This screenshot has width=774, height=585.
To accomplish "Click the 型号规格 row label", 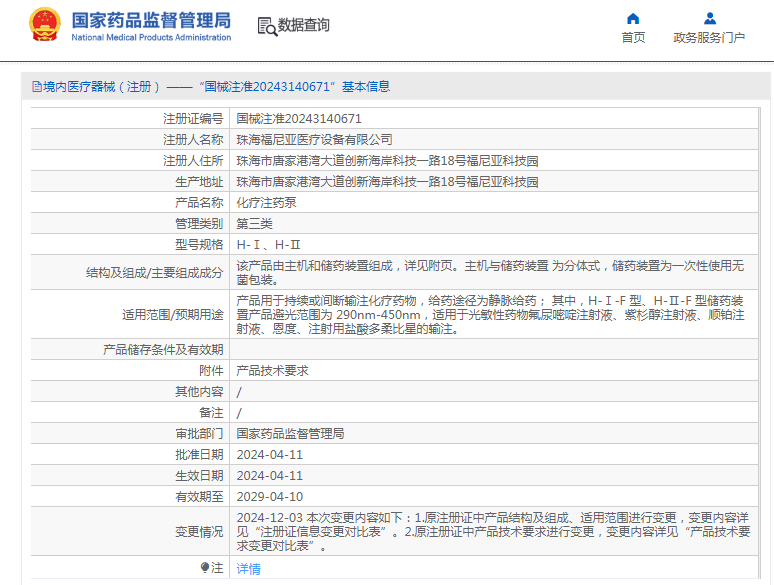I will (199, 245).
